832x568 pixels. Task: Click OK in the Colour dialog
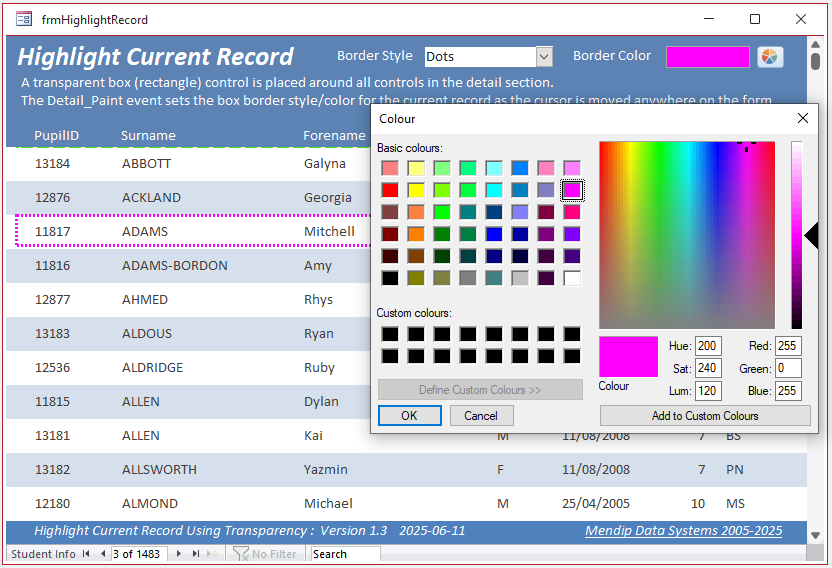pyautogui.click(x=410, y=416)
